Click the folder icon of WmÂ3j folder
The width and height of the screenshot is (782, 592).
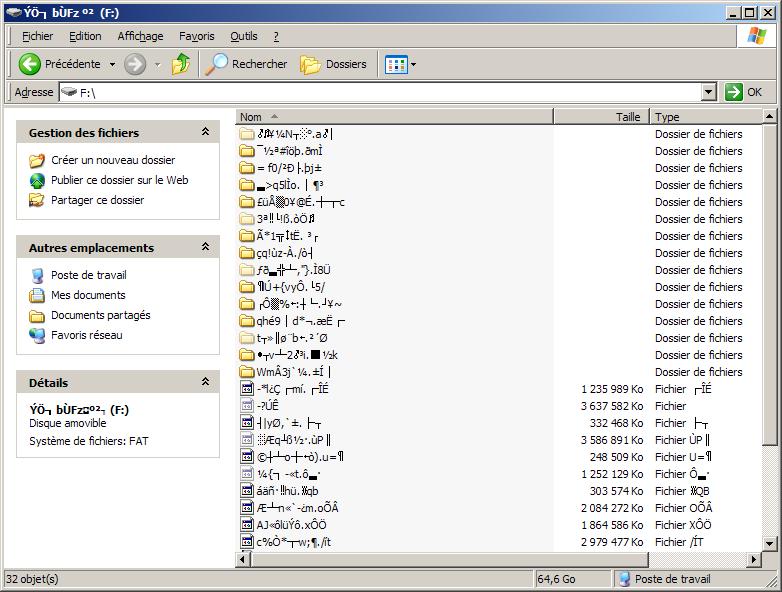point(246,372)
